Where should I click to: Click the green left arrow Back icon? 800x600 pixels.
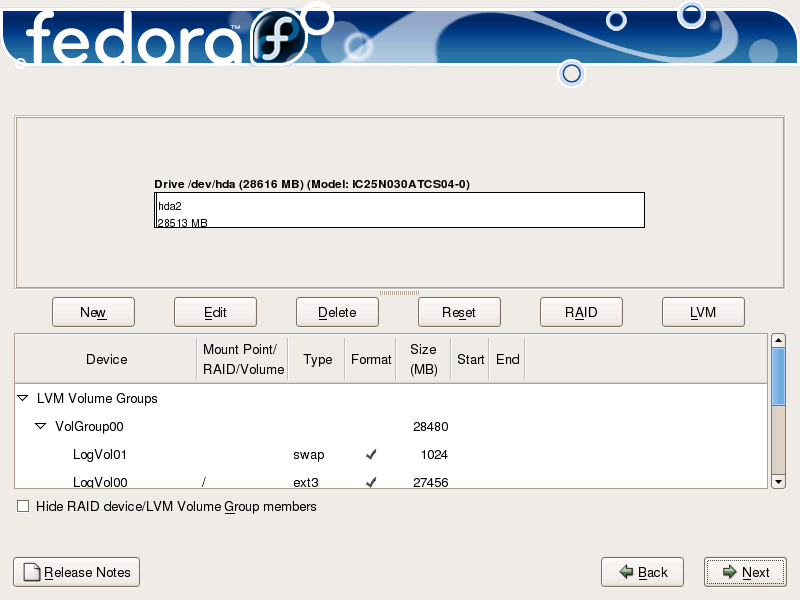pyautogui.click(x=626, y=572)
